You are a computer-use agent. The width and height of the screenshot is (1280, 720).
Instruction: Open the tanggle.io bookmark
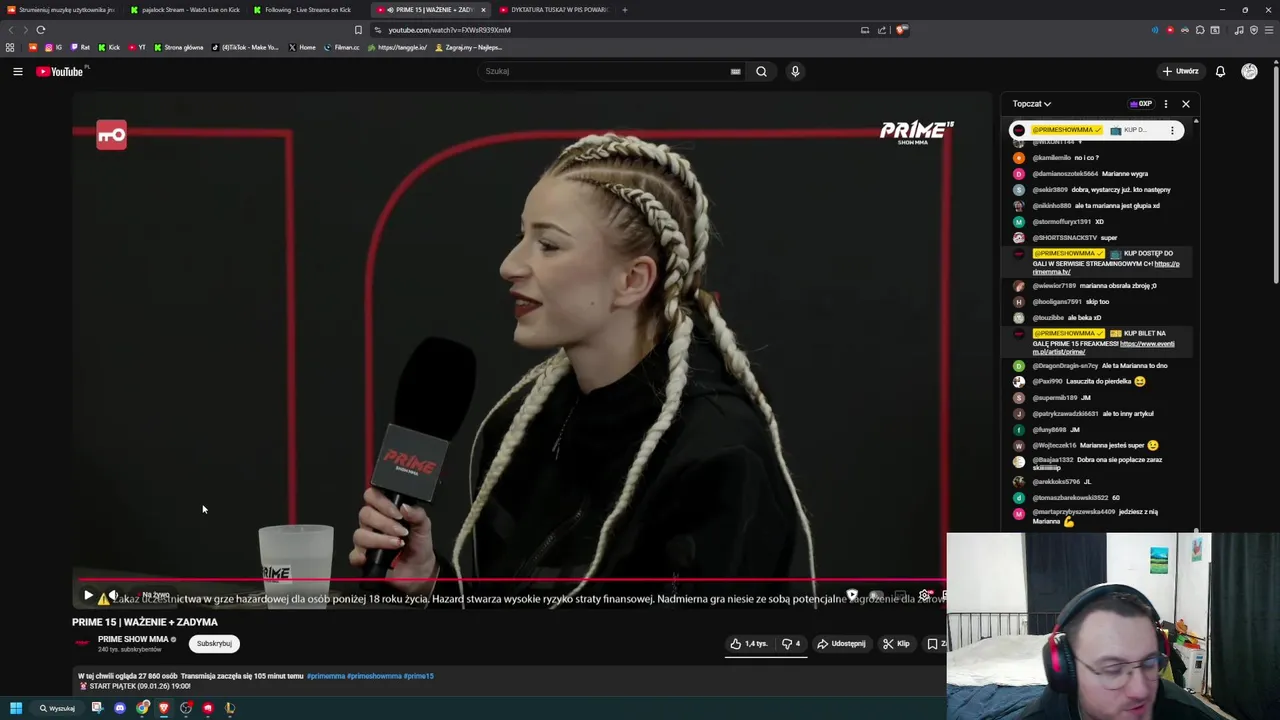(x=397, y=47)
